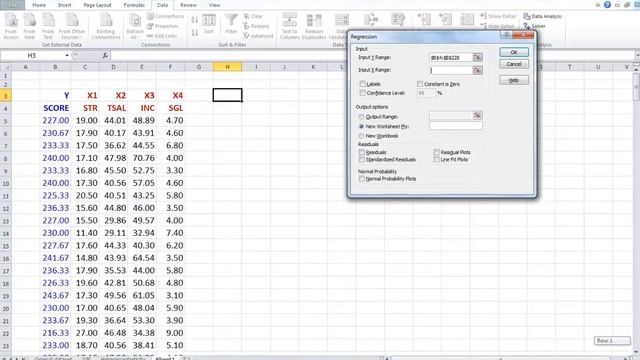Click Existing Connections icon
The width and height of the screenshot is (640, 360).
[x=106, y=26]
